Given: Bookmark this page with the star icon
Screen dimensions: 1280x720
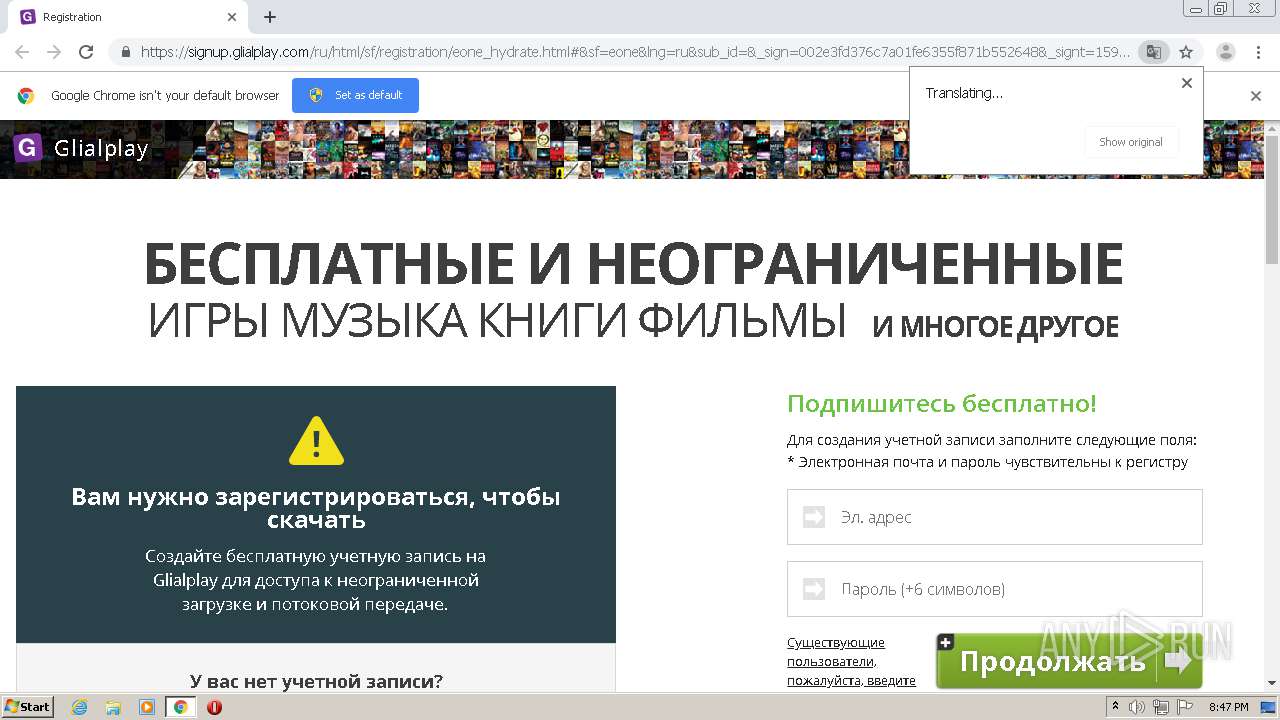Looking at the screenshot, I should (x=1186, y=52).
